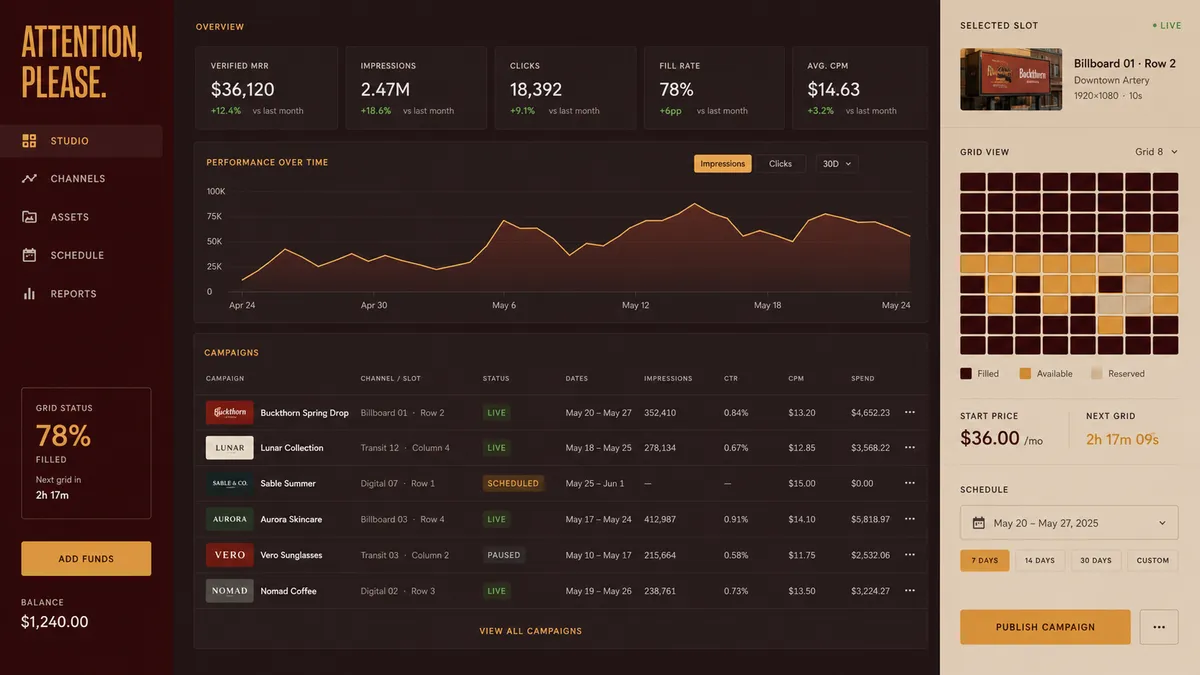Open the ellipsis menu beside Publish Campaign
Viewport: 1200px width, 675px height.
coord(1159,627)
